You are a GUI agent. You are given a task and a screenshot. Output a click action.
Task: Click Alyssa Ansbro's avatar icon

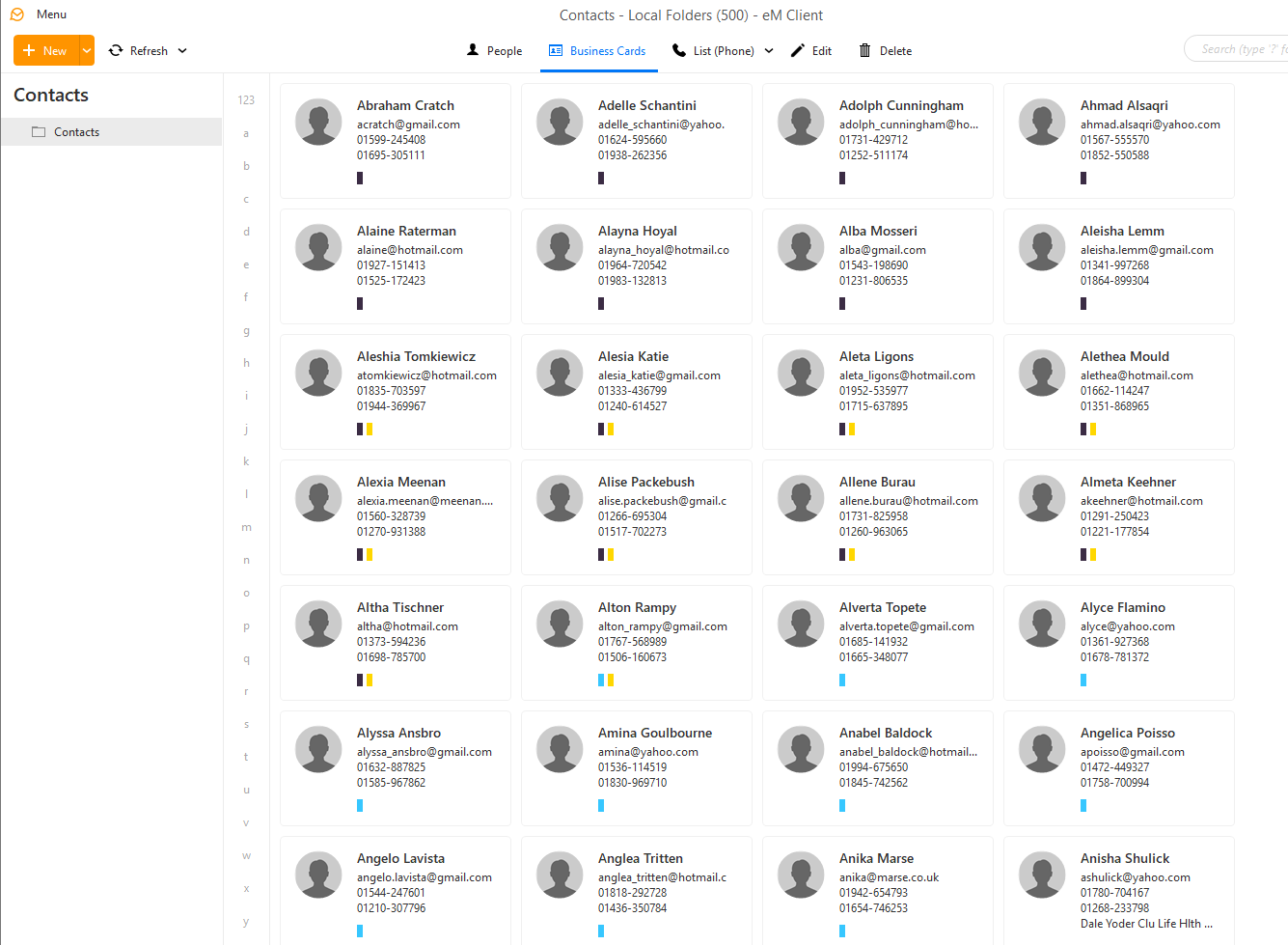[318, 751]
